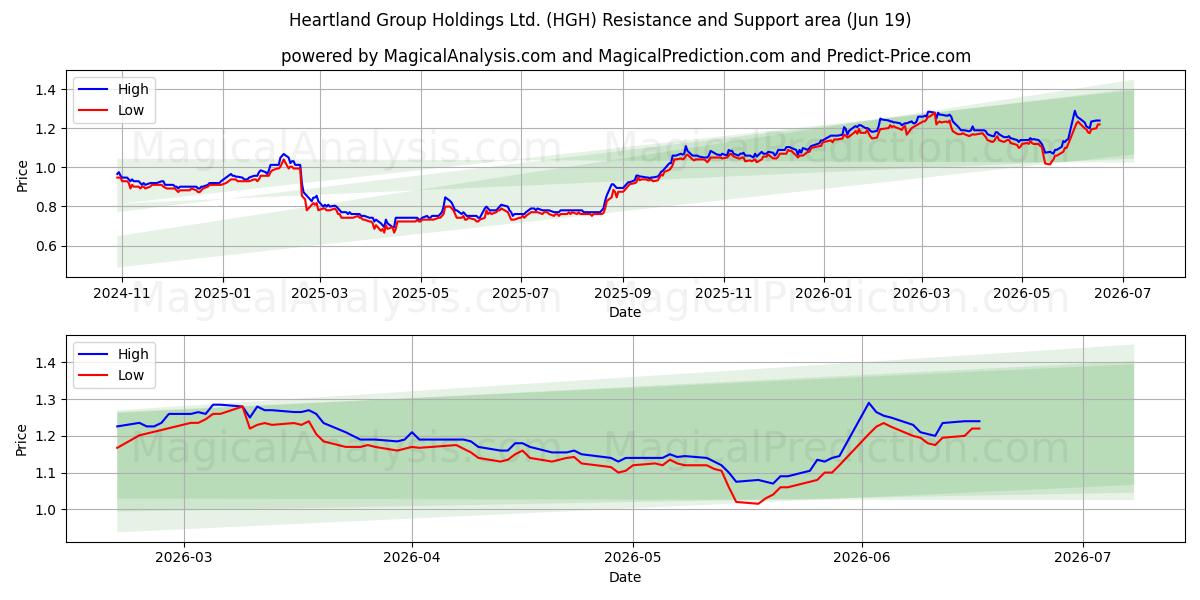The image size is (1200, 600).
Task: Click the '1.4' y-axis label in top chart
Action: pyautogui.click(x=48, y=90)
